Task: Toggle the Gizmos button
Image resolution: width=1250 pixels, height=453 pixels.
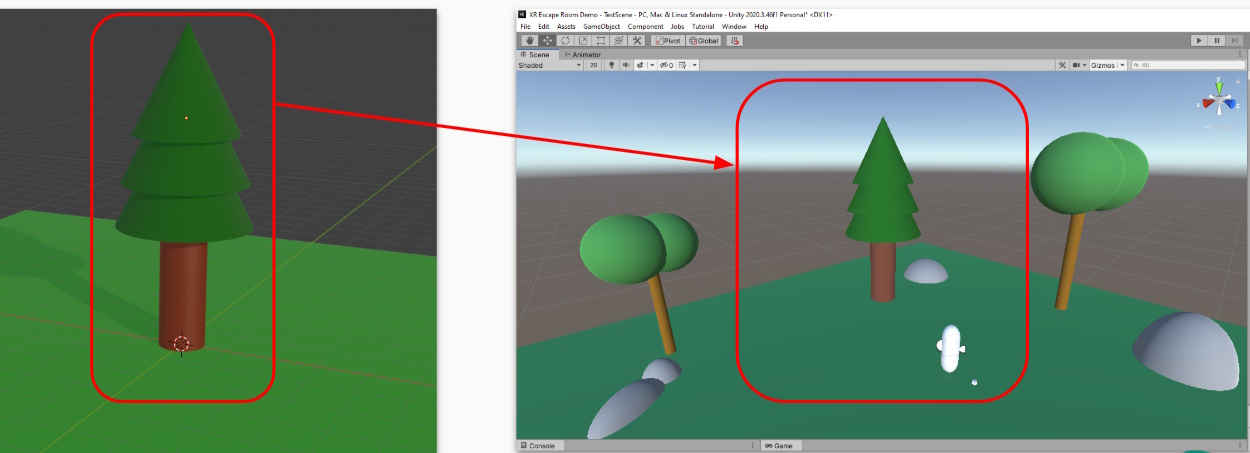Action: click(x=1102, y=65)
